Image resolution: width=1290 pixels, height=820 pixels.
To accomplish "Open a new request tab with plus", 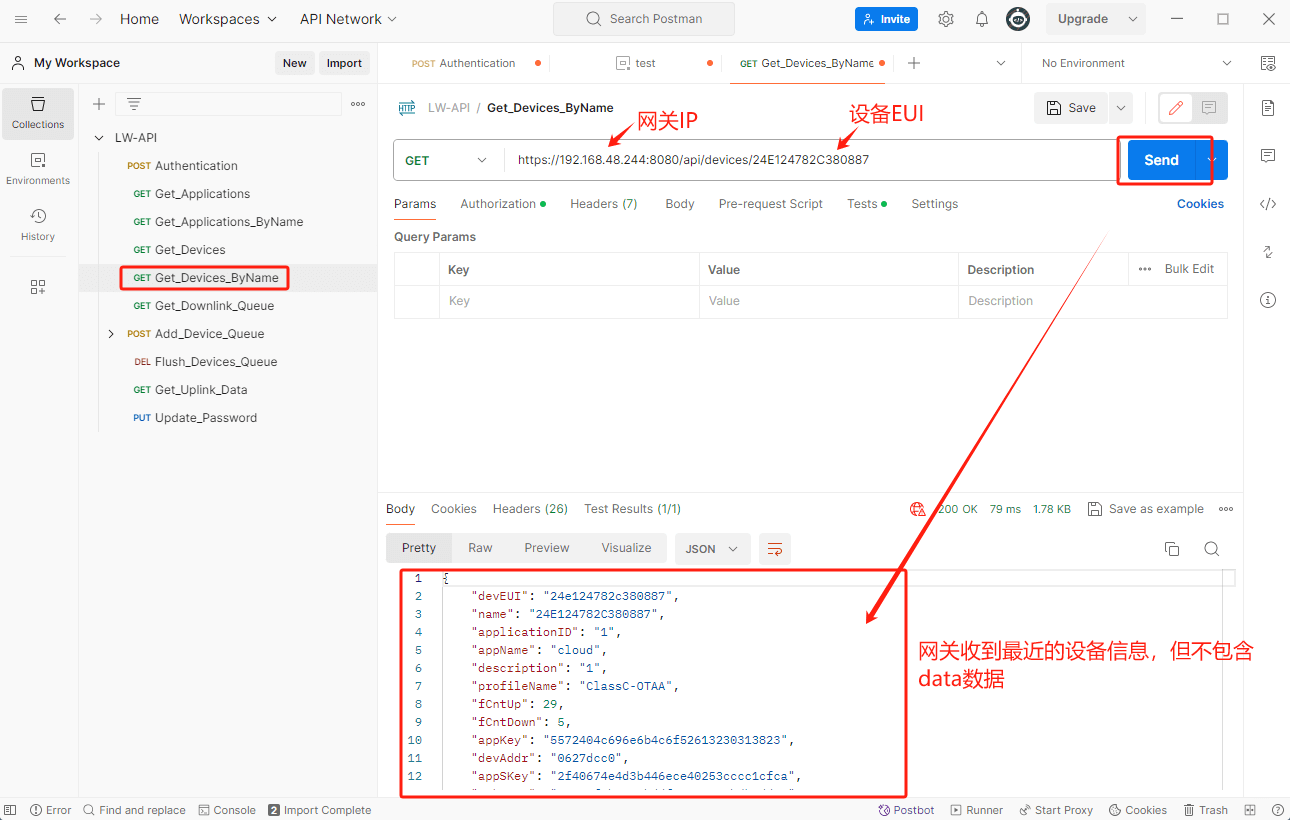I will click(x=913, y=63).
